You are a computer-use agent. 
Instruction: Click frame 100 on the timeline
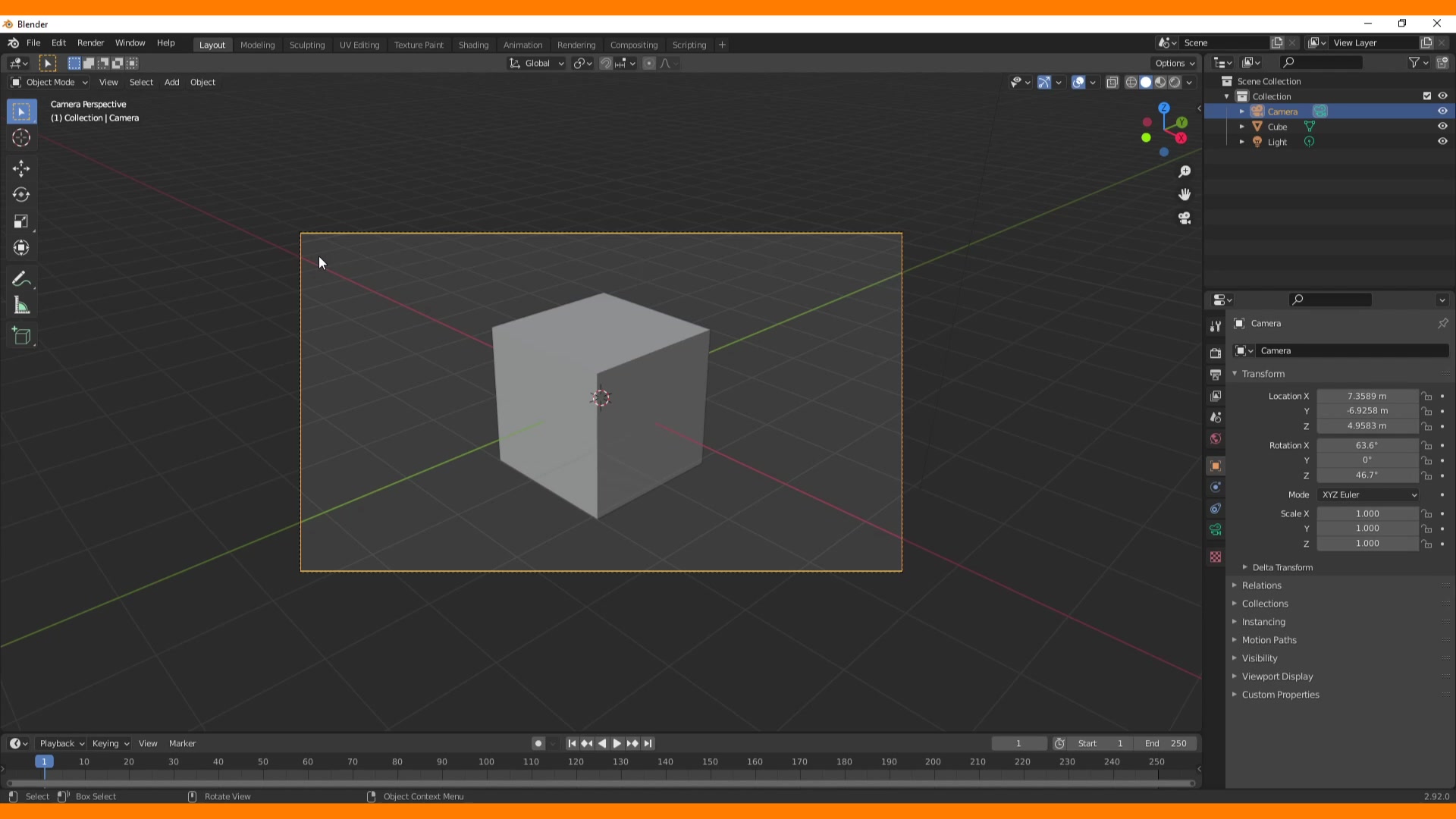[x=486, y=762]
